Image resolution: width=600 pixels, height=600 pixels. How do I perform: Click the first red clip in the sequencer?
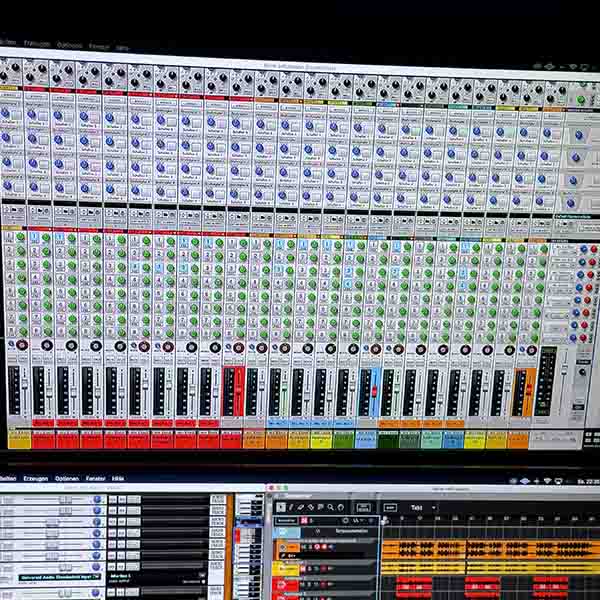[x=414, y=585]
